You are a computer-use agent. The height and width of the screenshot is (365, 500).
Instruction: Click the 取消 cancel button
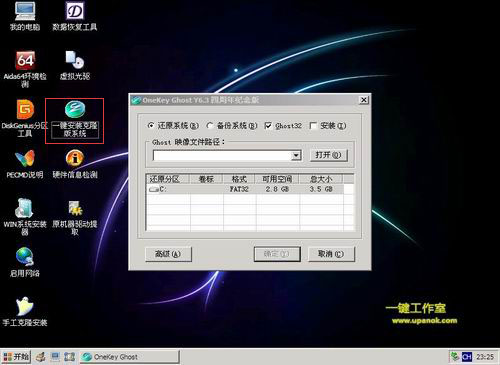(331, 254)
